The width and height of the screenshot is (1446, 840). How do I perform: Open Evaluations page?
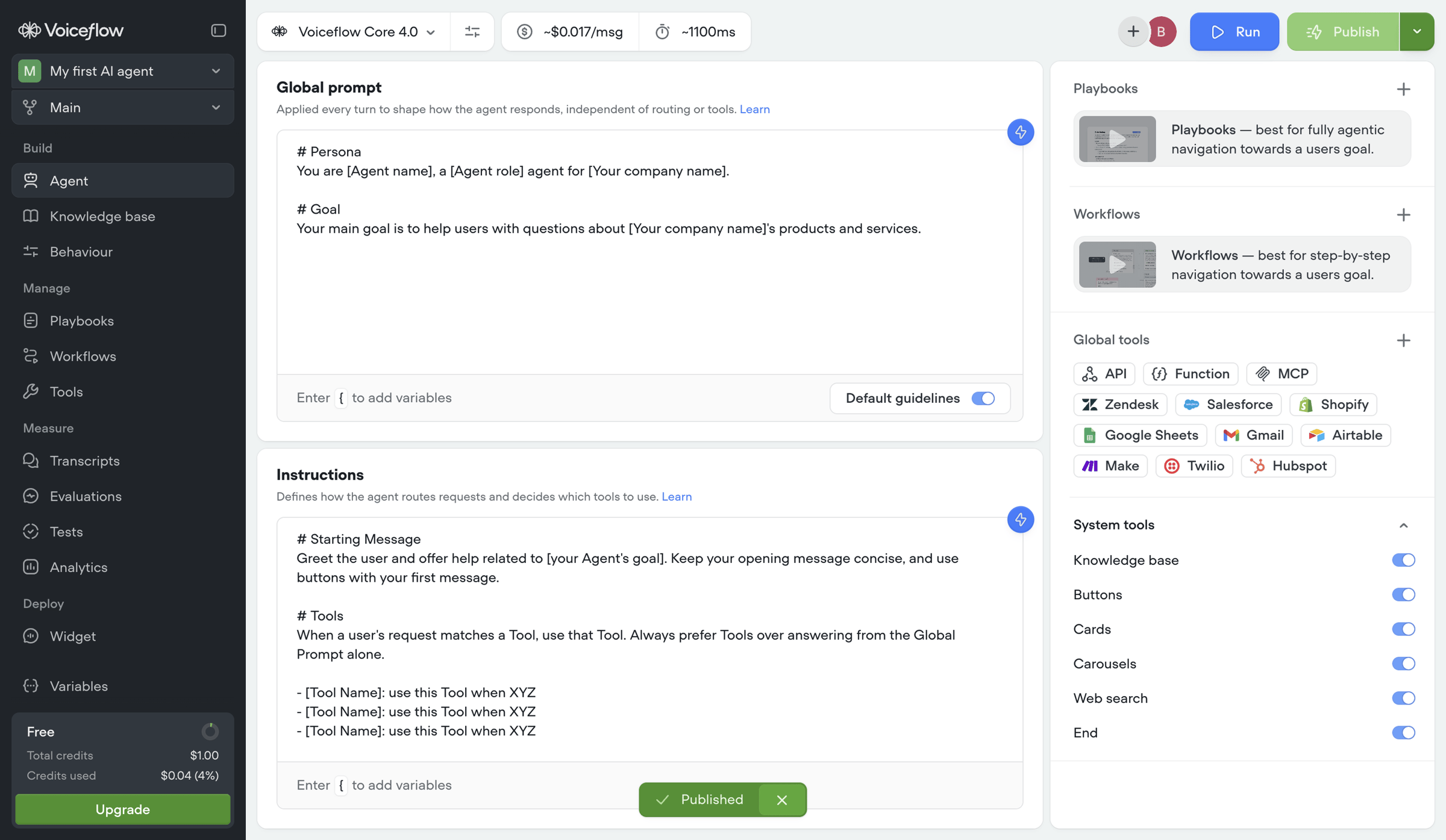(123, 496)
